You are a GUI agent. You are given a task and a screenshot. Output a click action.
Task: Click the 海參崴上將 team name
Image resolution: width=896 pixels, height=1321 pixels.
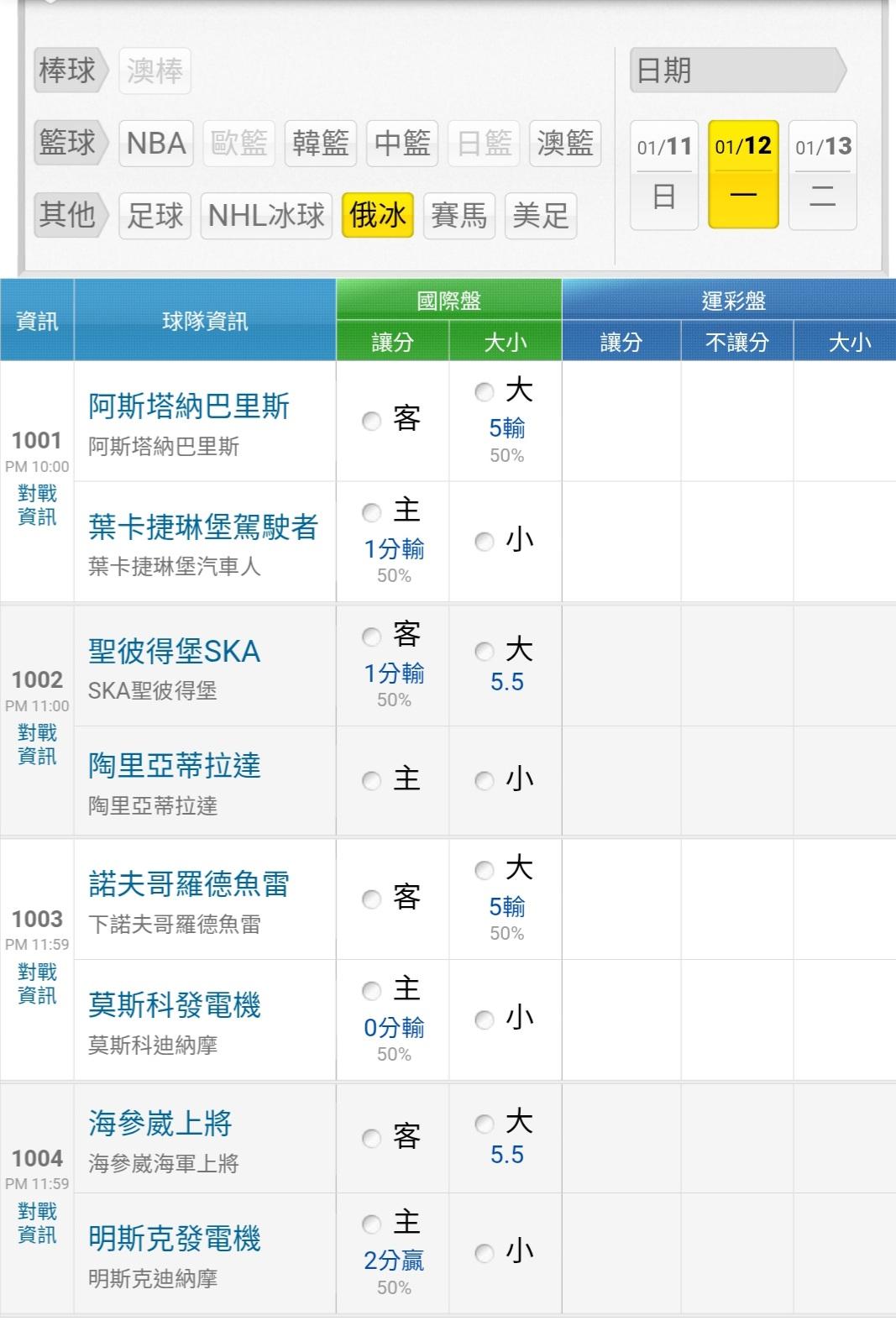tap(160, 1124)
